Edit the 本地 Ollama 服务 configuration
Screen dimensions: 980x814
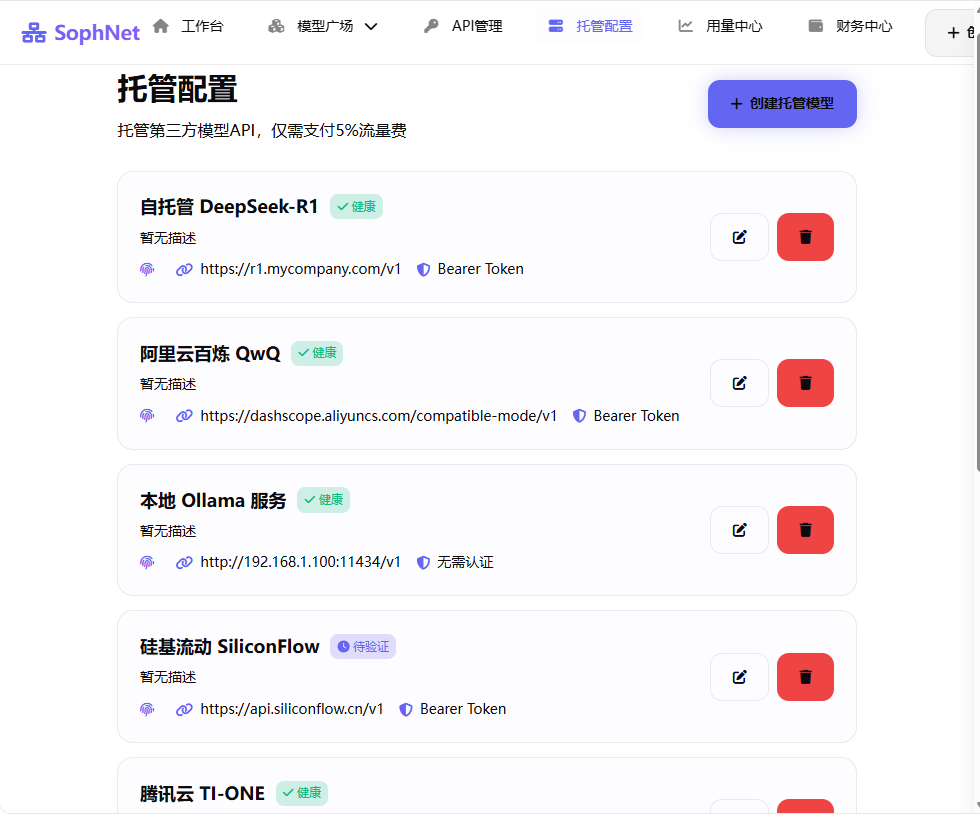click(x=739, y=530)
